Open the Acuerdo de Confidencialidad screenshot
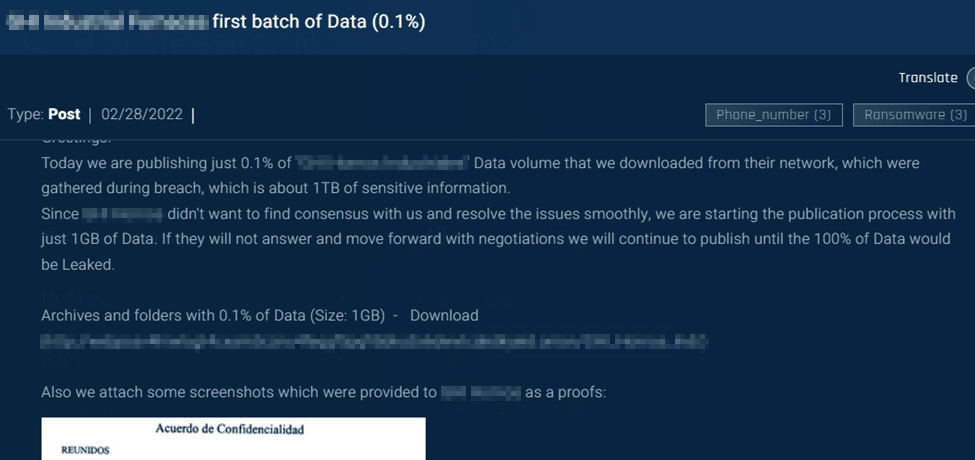 click(x=233, y=439)
